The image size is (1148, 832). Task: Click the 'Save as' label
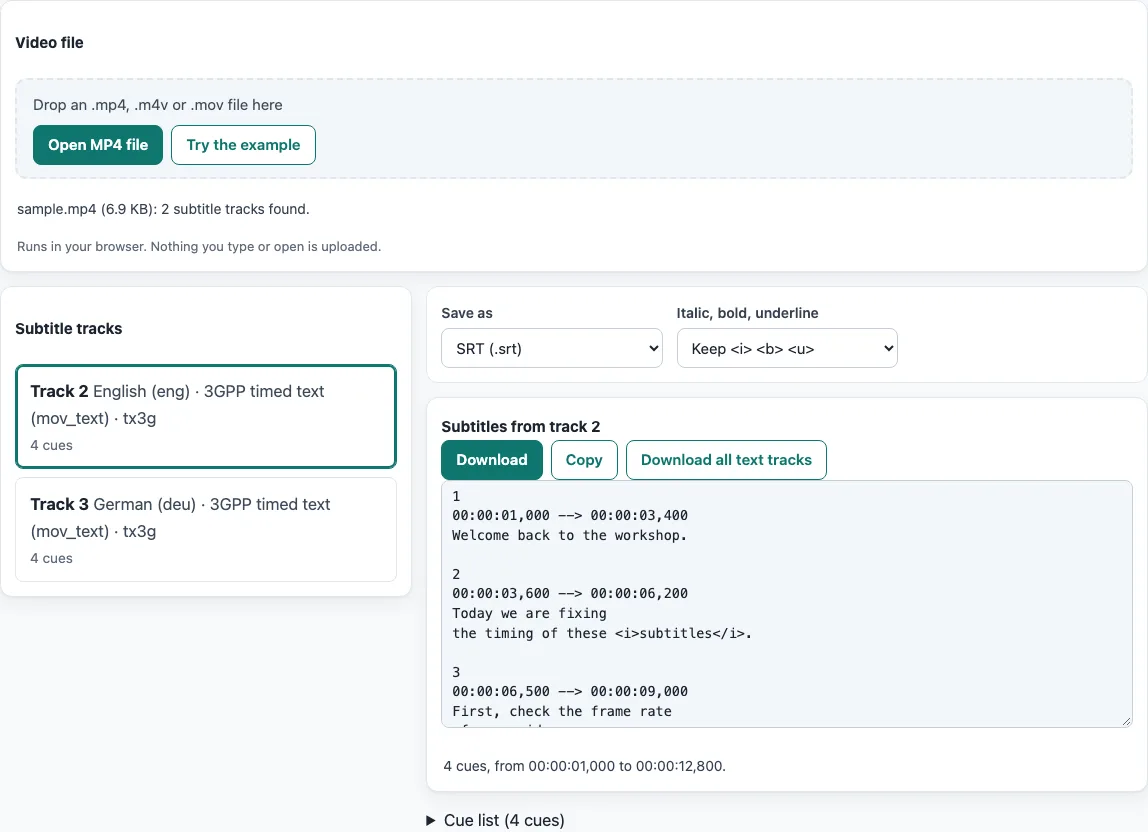pyautogui.click(x=467, y=313)
